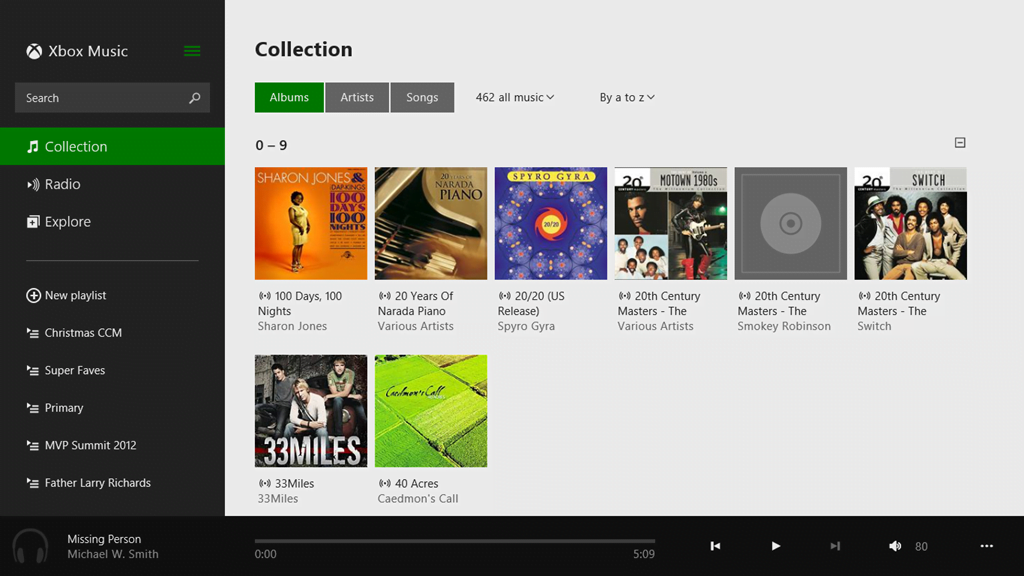1024x576 pixels.
Task: Click the headphones now playing icon
Action: pyautogui.click(x=30, y=547)
